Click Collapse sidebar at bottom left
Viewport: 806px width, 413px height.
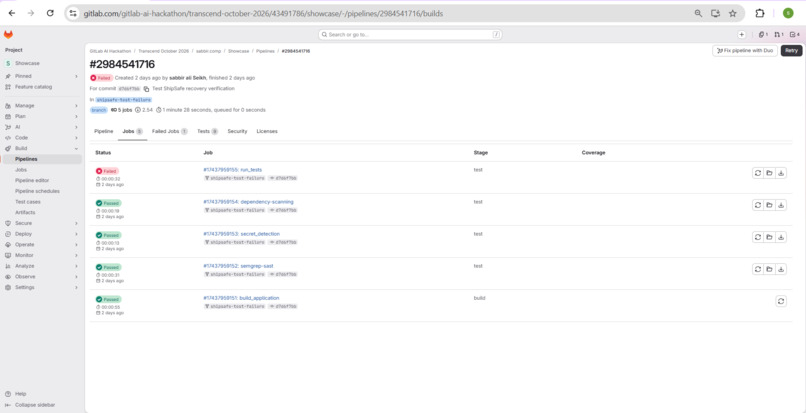coord(30,405)
